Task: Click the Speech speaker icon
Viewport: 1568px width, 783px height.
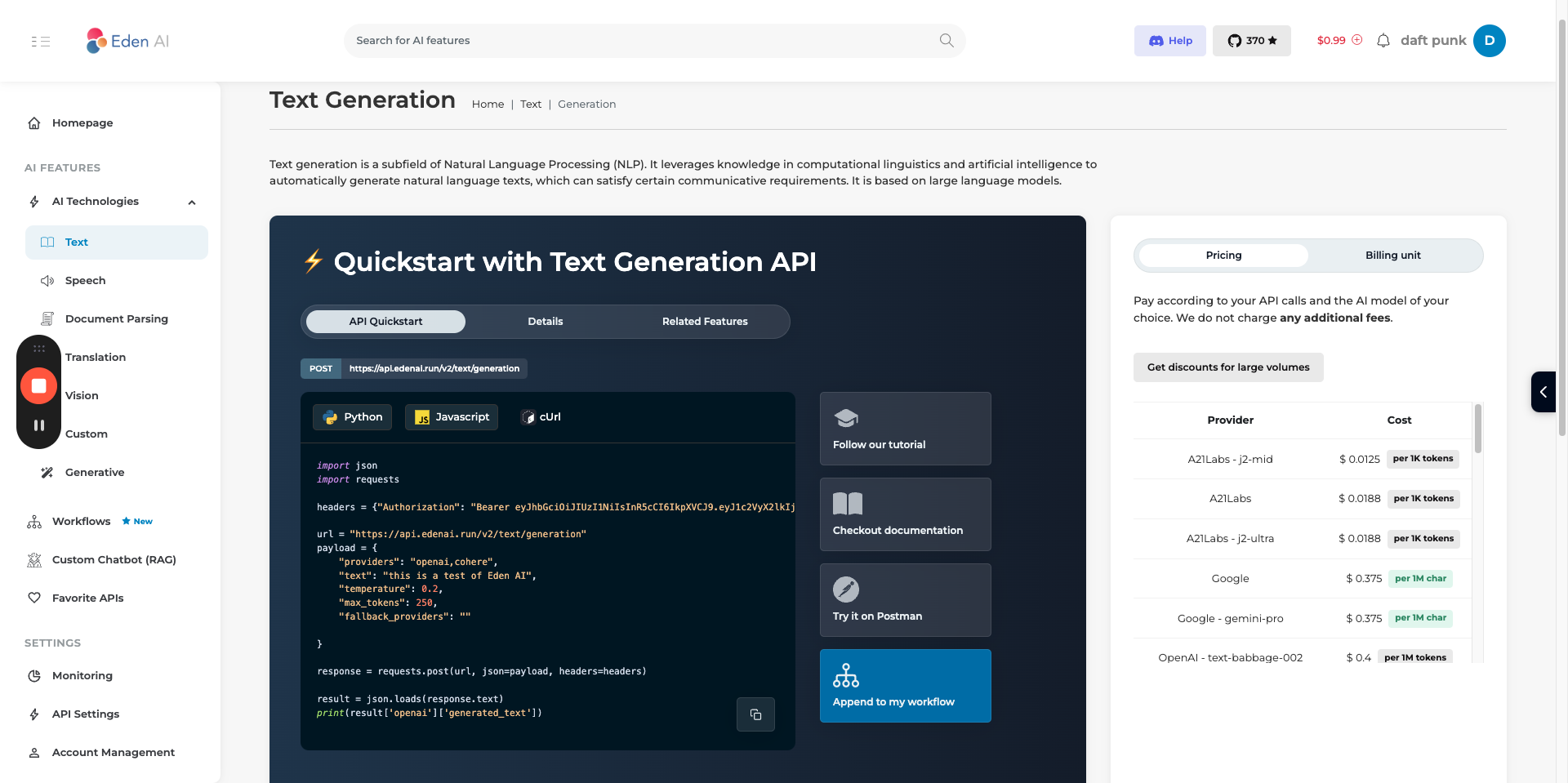Action: coord(47,281)
